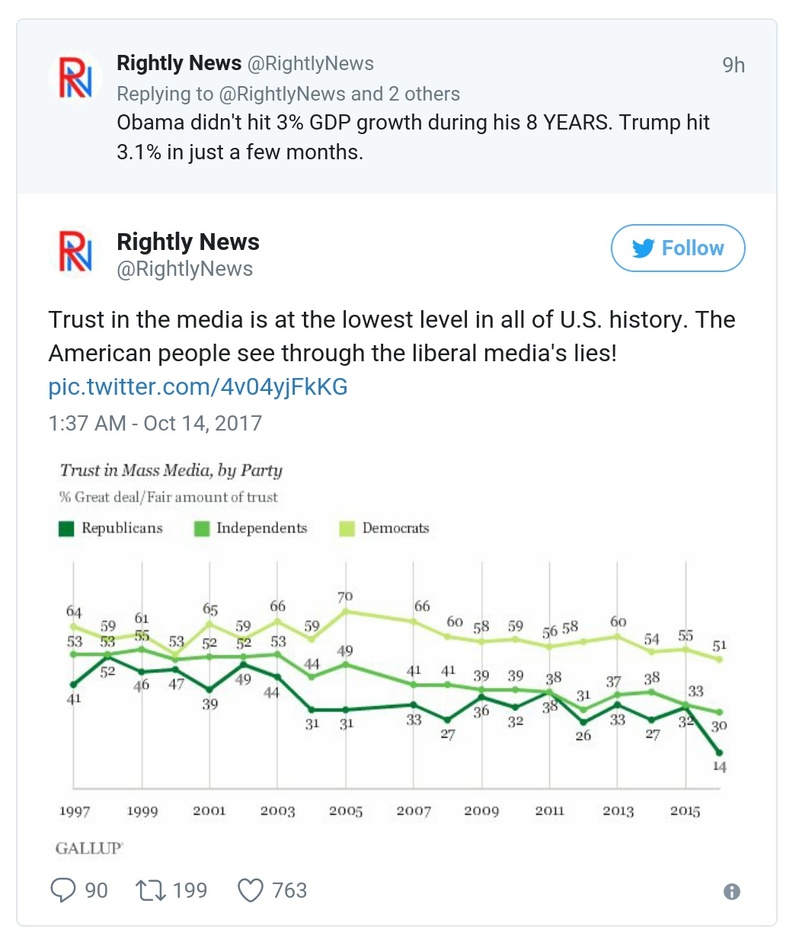
Task: Click the Rightly News avatar on the quoted tweet
Action: coord(77,73)
